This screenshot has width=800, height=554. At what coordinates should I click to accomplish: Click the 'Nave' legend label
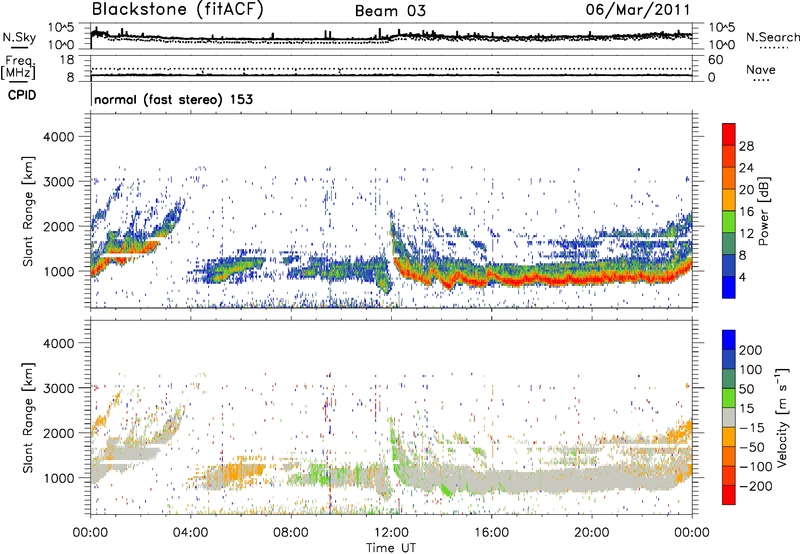(x=761, y=70)
